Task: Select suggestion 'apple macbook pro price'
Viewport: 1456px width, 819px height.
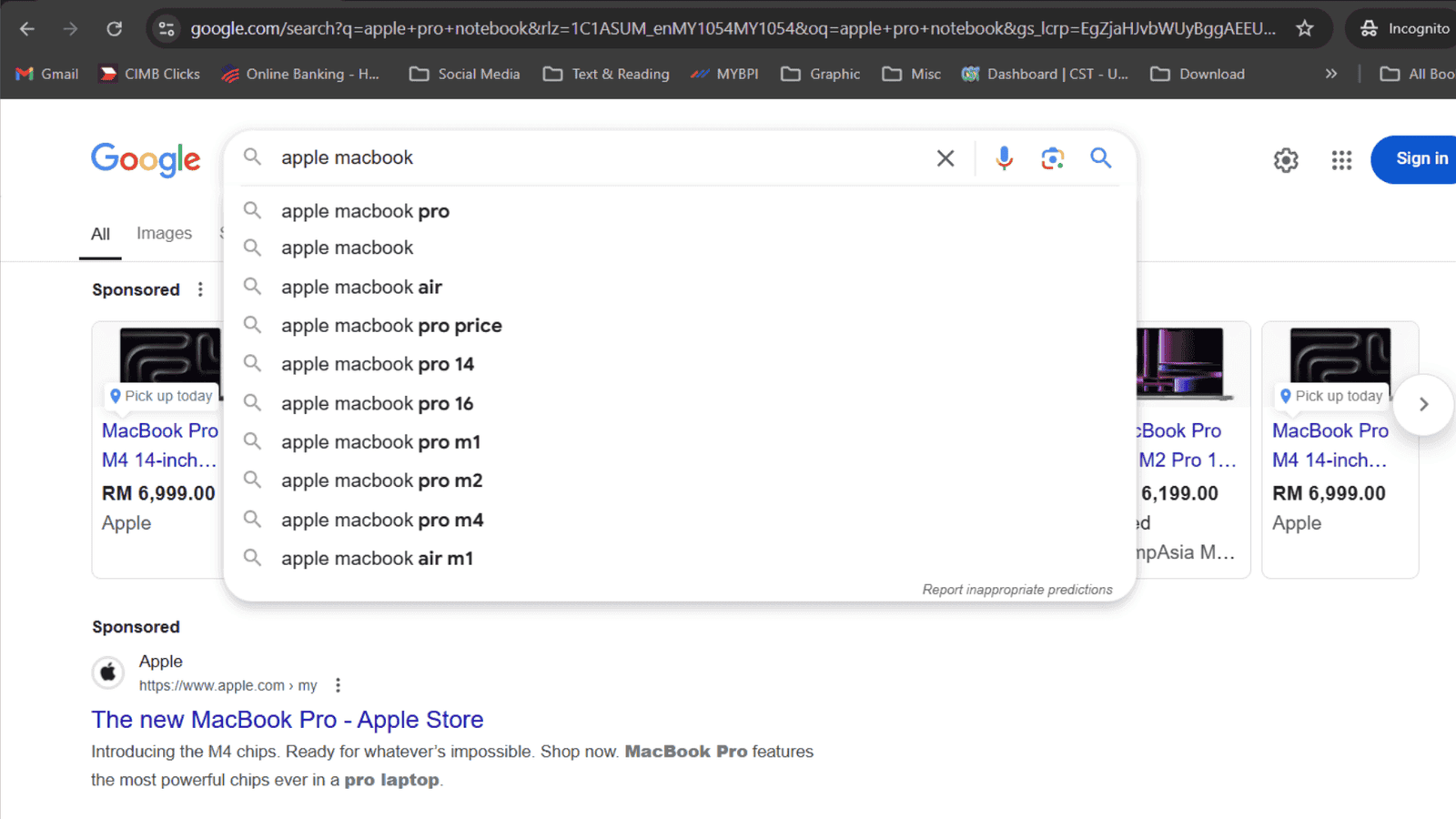Action: coord(679,326)
